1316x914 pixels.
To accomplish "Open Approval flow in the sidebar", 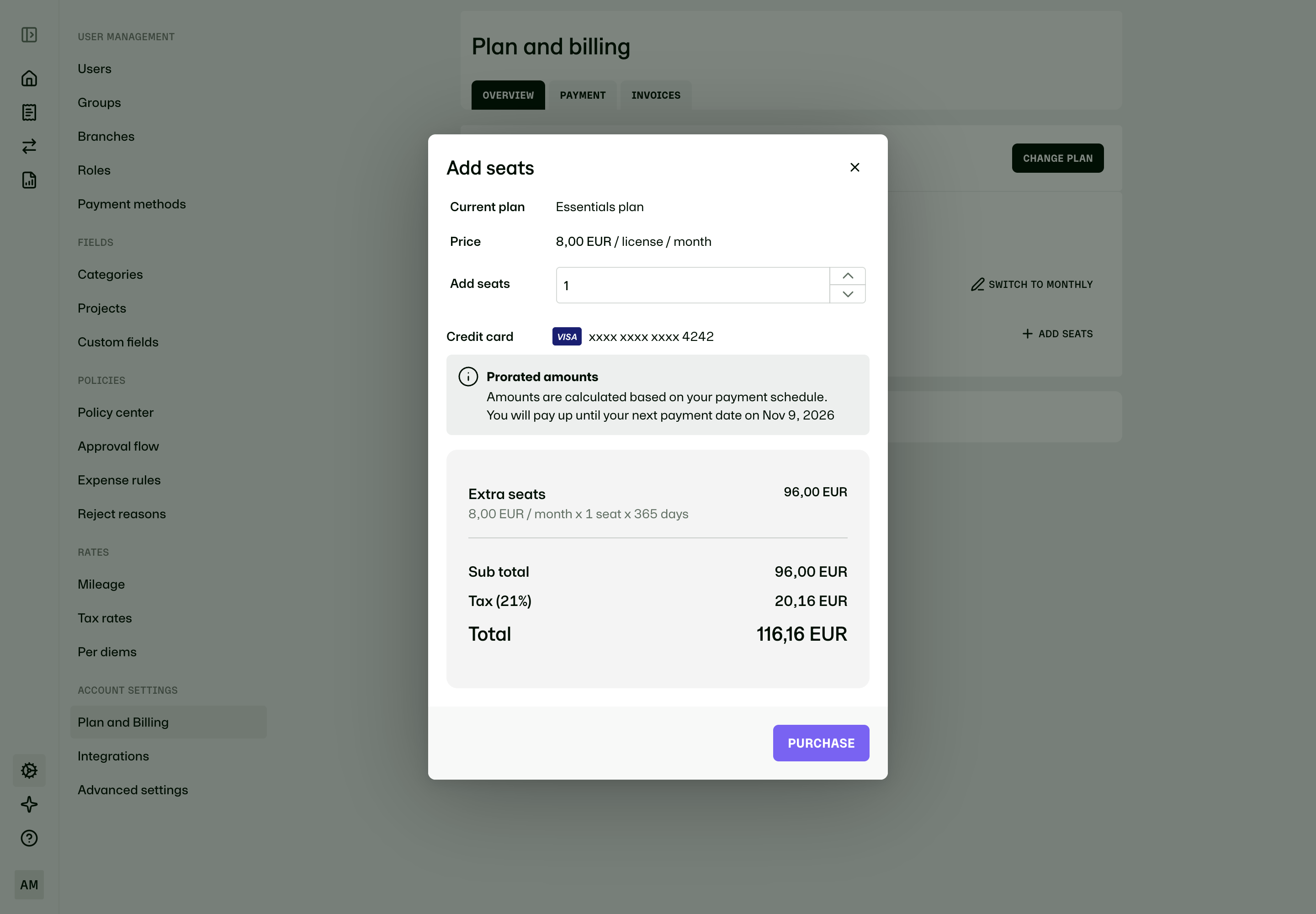I will [x=118, y=446].
